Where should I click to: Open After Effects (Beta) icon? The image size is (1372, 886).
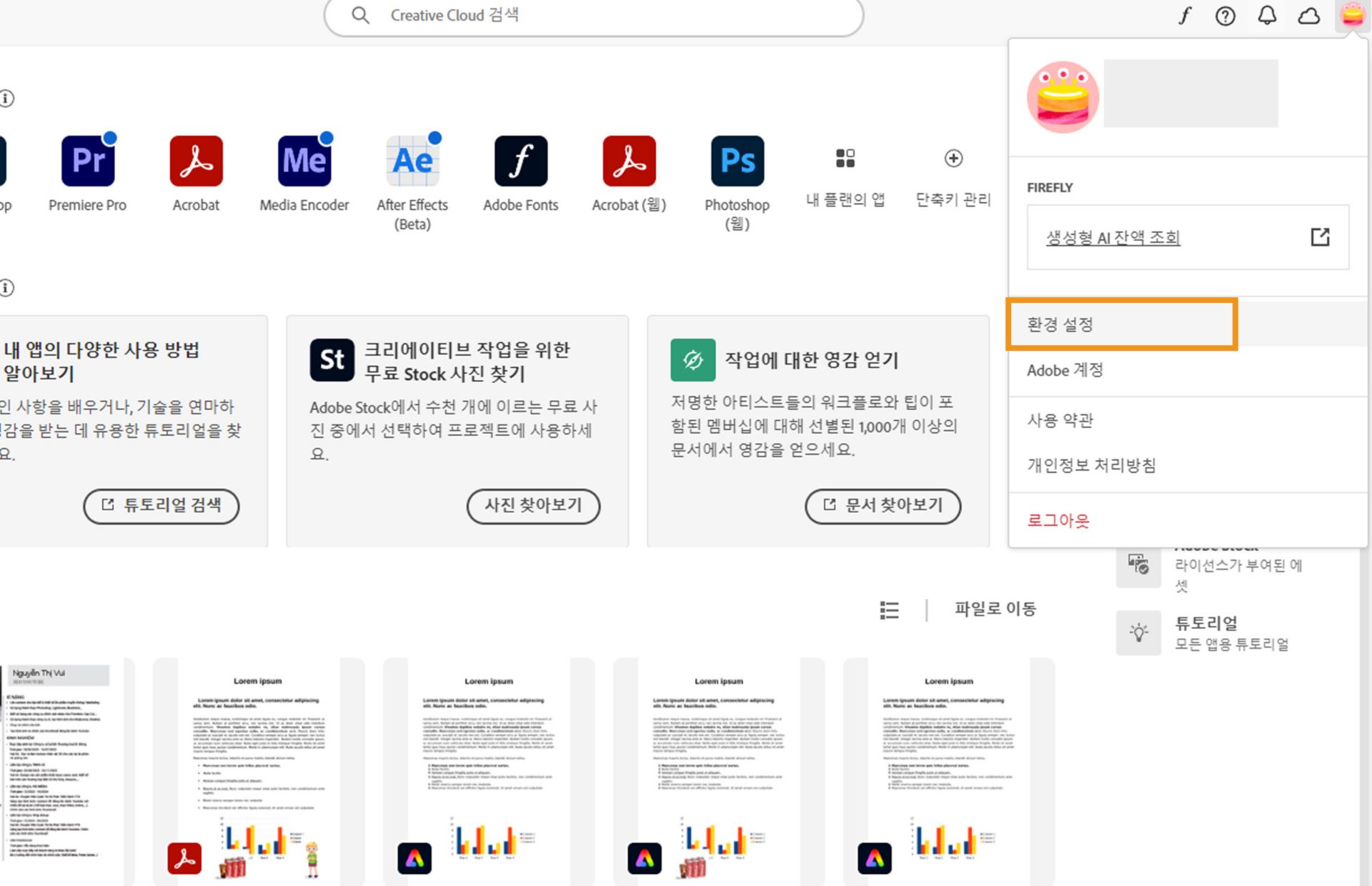412,161
